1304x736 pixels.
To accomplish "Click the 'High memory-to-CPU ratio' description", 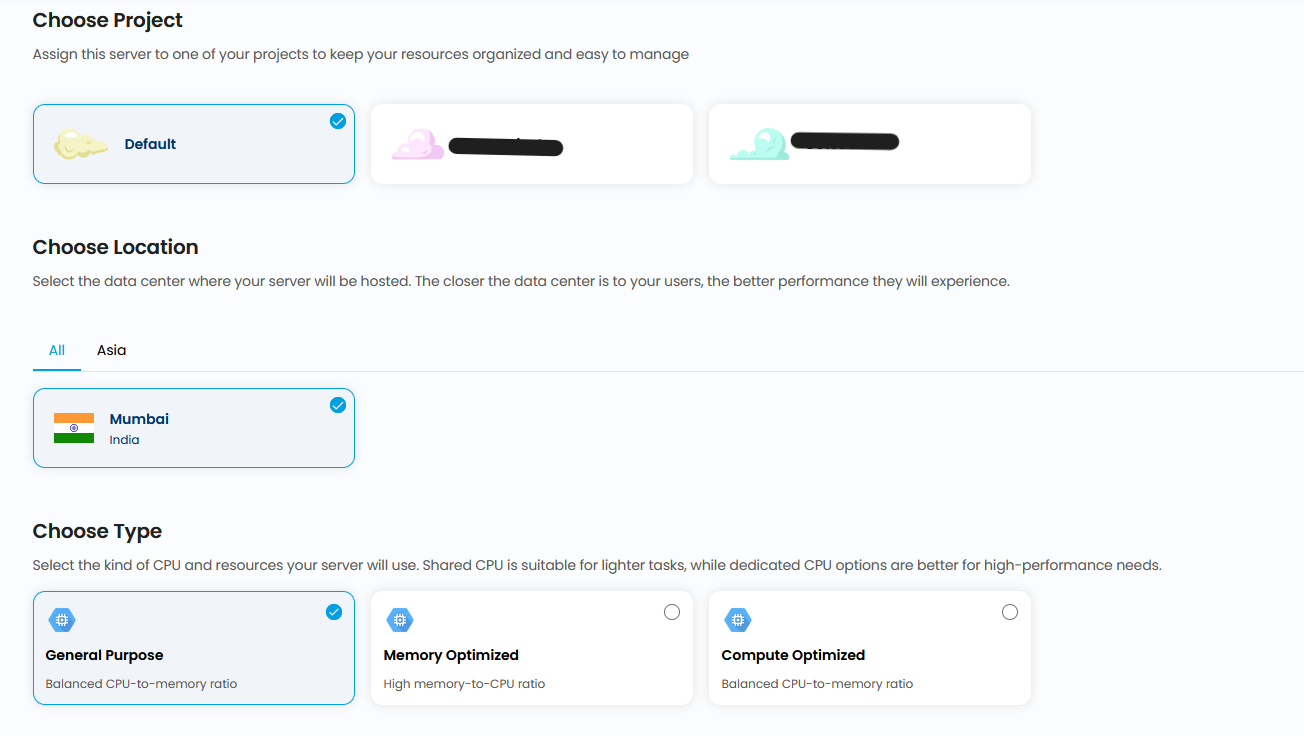I will [x=464, y=684].
